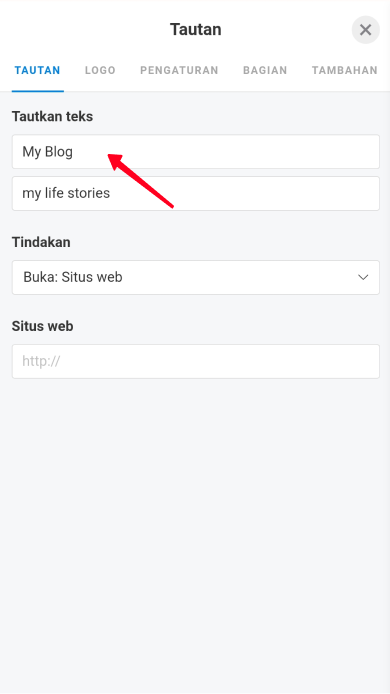Select the active TAUTAN tab
Viewport: 390px width, 694px height.
(x=37, y=70)
